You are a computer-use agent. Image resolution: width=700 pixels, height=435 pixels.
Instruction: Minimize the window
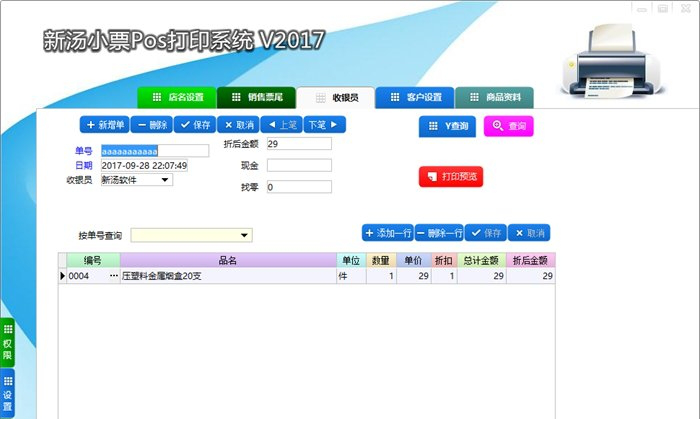tap(642, 8)
